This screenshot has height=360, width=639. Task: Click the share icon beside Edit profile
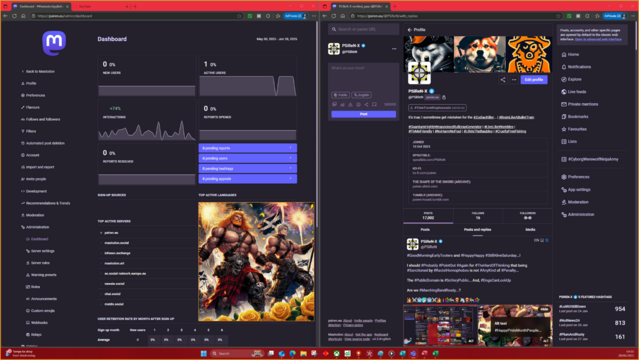(502, 80)
